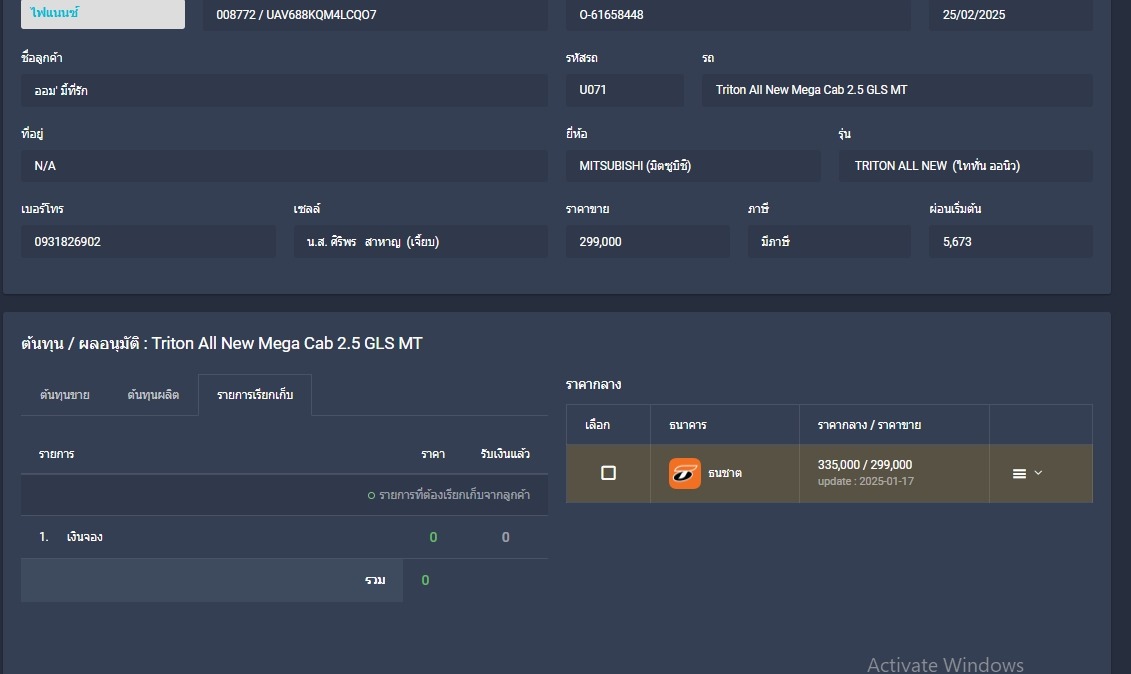Open the hamburger menu in Thanachart row

1019,473
